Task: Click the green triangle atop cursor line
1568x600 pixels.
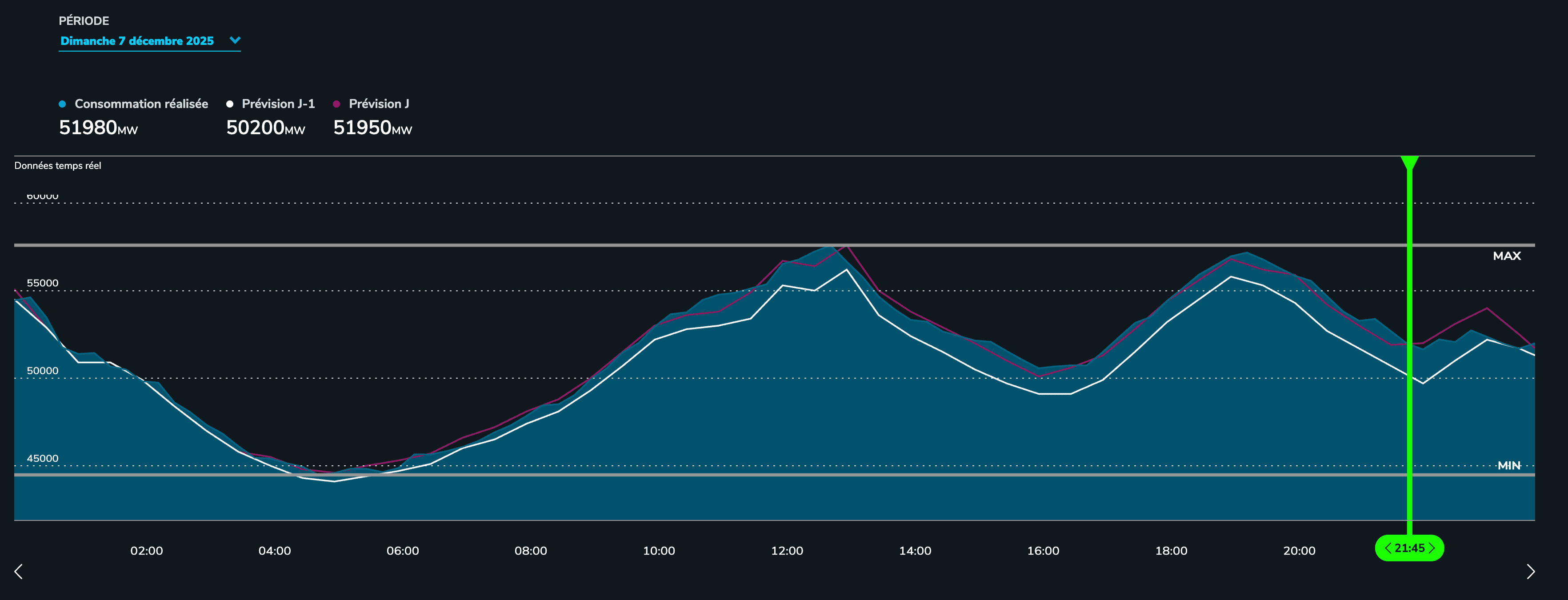Action: [1409, 162]
